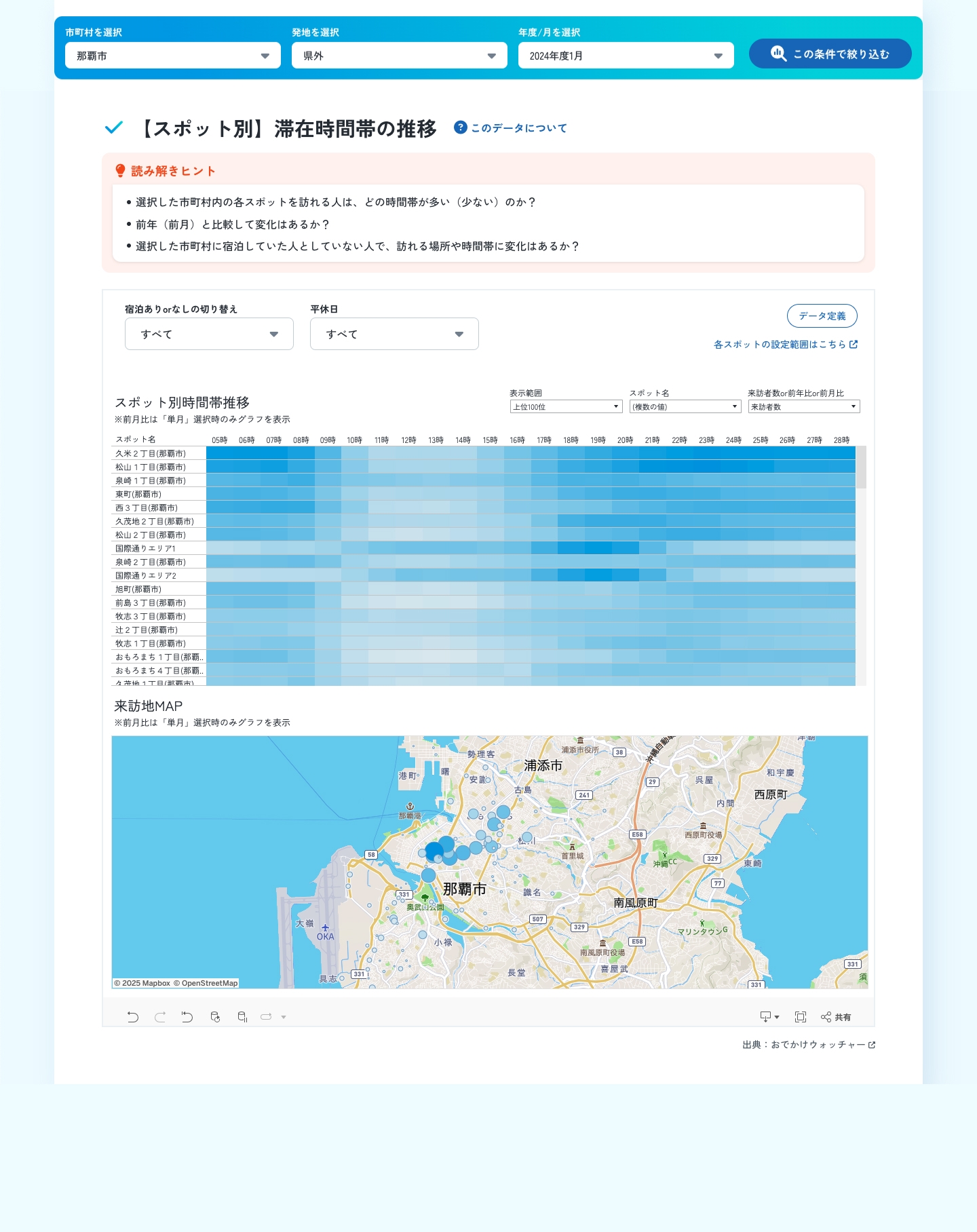Expand the 年度/月を選択 dropdown
Screen dimensions: 977x1232
(626, 56)
